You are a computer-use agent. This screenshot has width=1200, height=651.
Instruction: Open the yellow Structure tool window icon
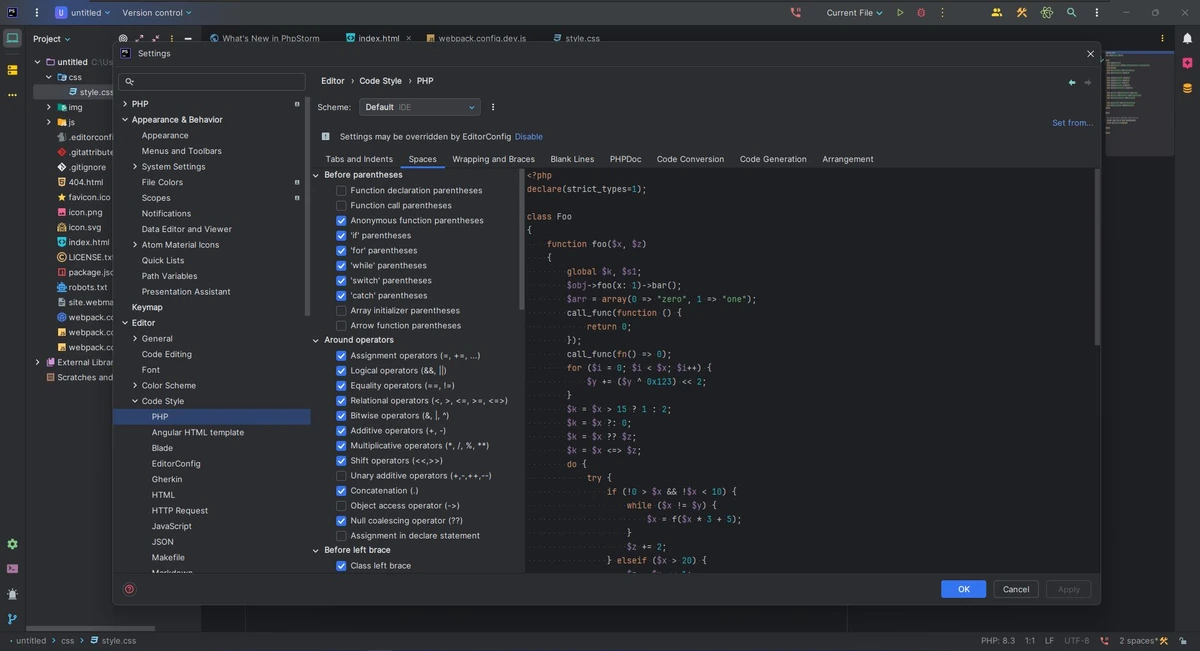pos(12,70)
